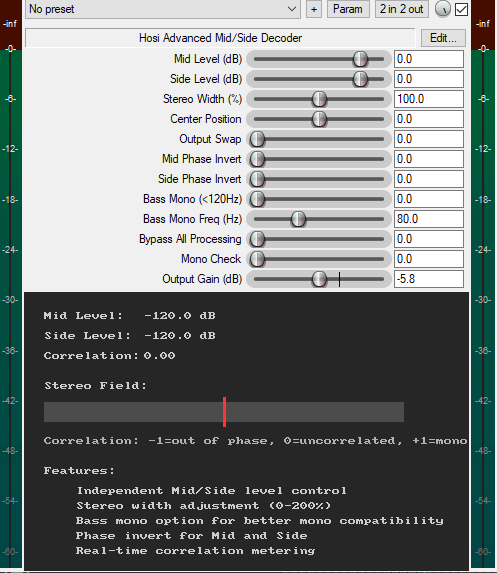Click the Output Swap value field
The height and width of the screenshot is (573, 497).
(429, 139)
